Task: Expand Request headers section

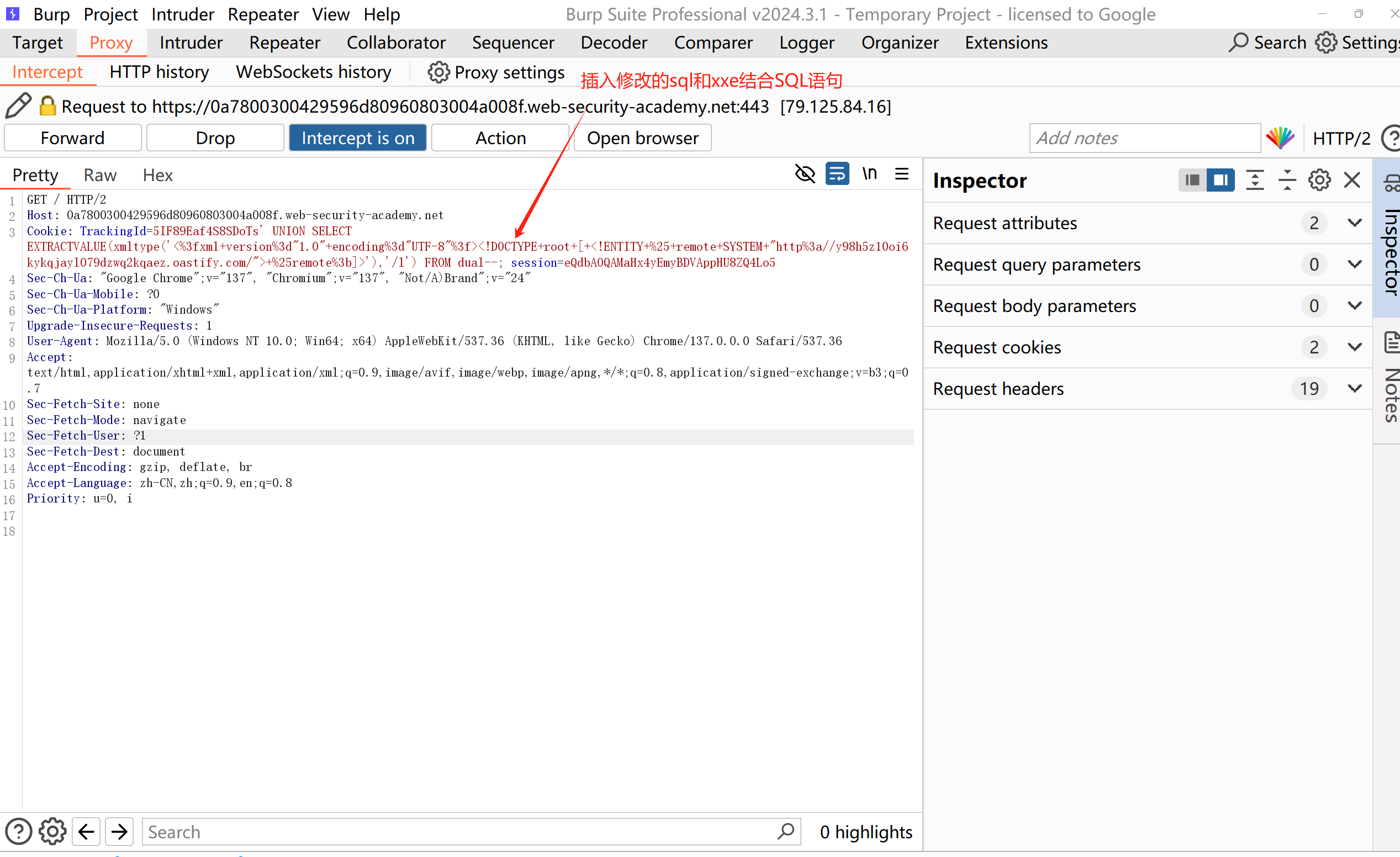Action: 1355,388
